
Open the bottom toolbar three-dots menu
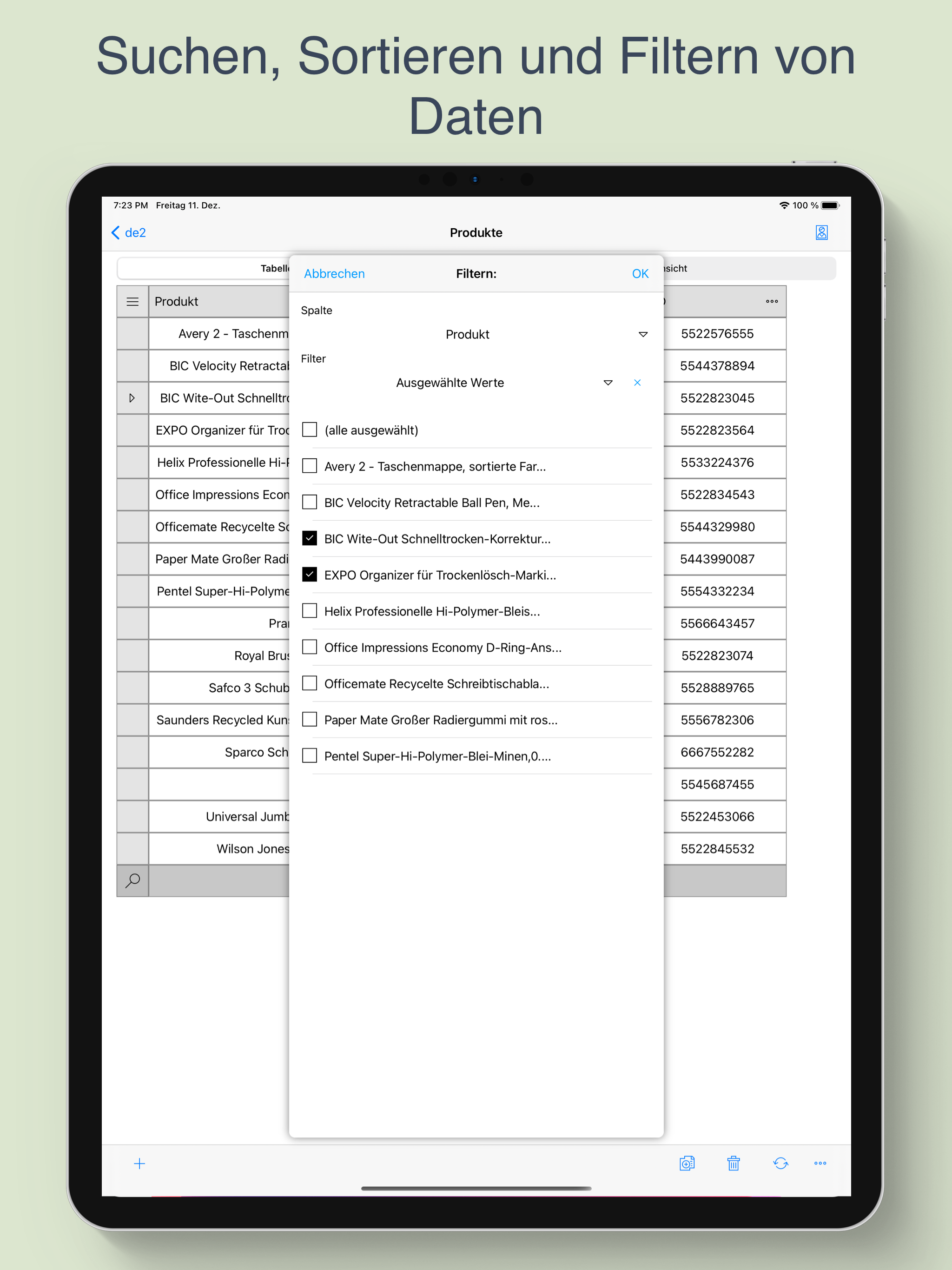(x=820, y=1164)
